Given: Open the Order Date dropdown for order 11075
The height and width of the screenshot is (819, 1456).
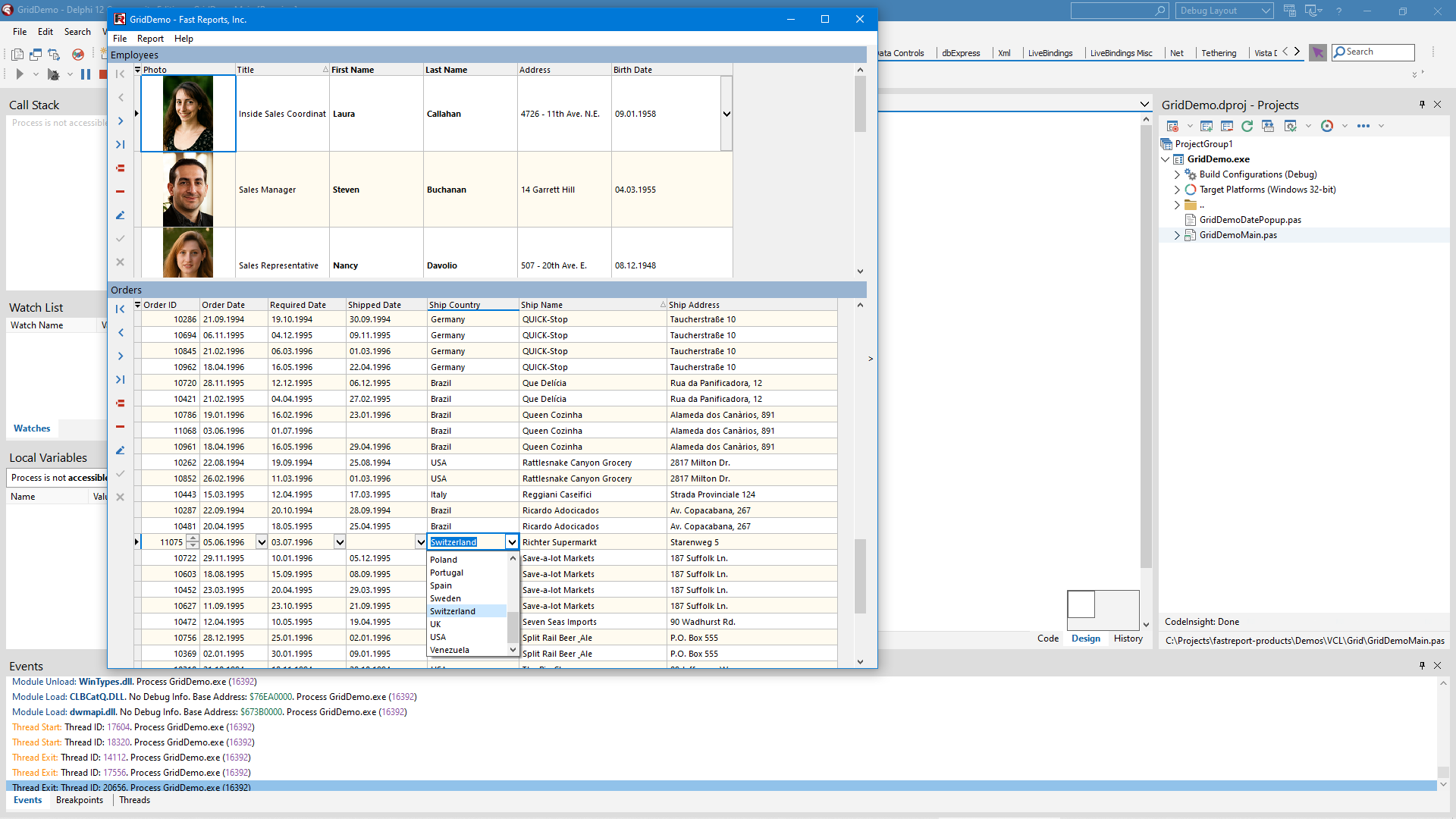Looking at the screenshot, I should pos(262,542).
